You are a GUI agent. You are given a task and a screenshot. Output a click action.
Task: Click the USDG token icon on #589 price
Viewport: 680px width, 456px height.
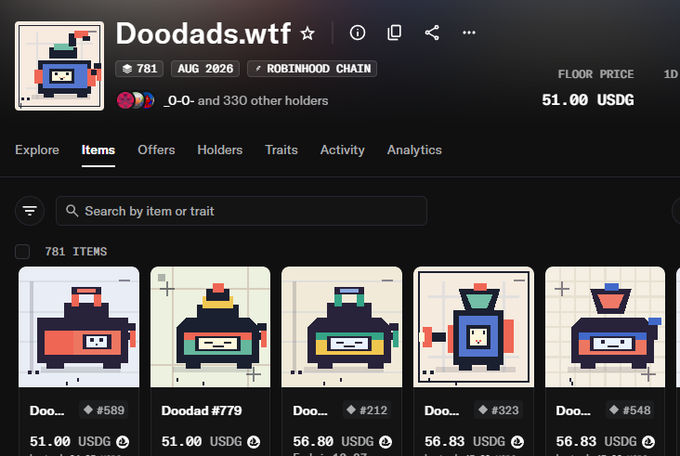[x=122, y=442]
